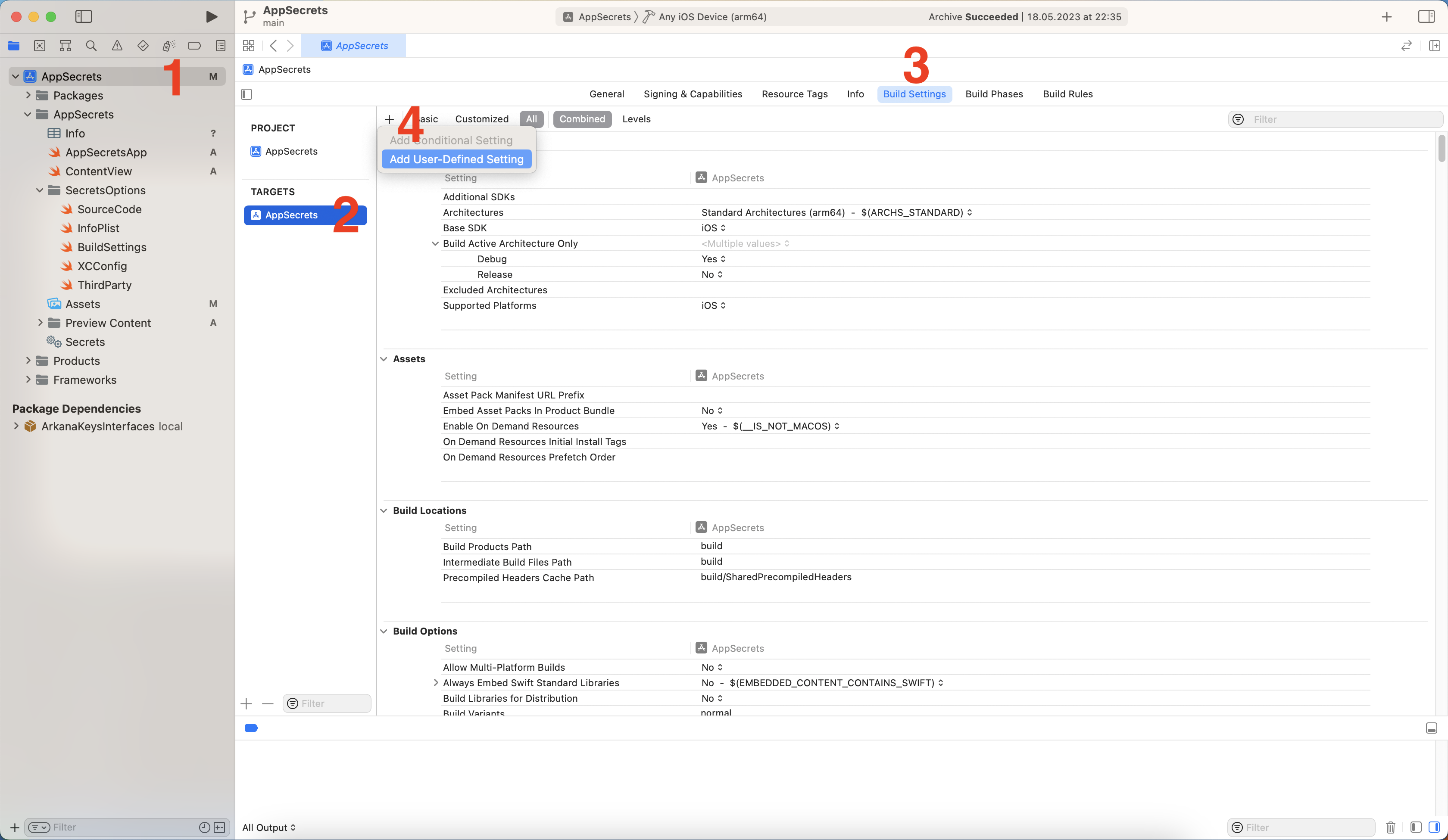Expand the Packages folder

[28, 95]
